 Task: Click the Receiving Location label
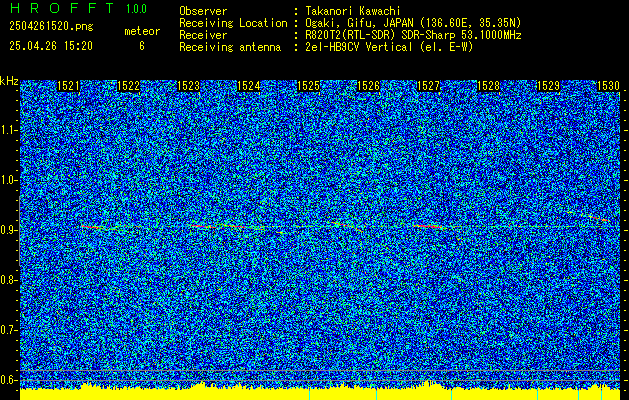pos(233,23)
